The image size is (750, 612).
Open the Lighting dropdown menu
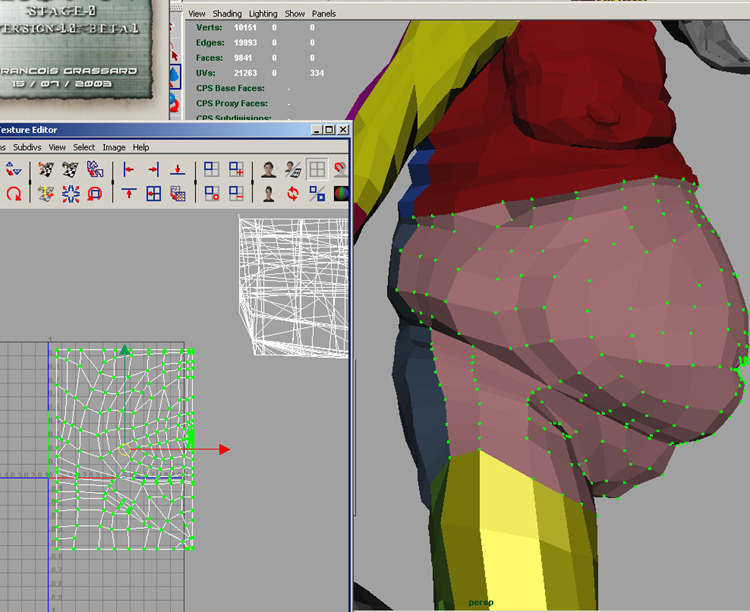(x=263, y=14)
